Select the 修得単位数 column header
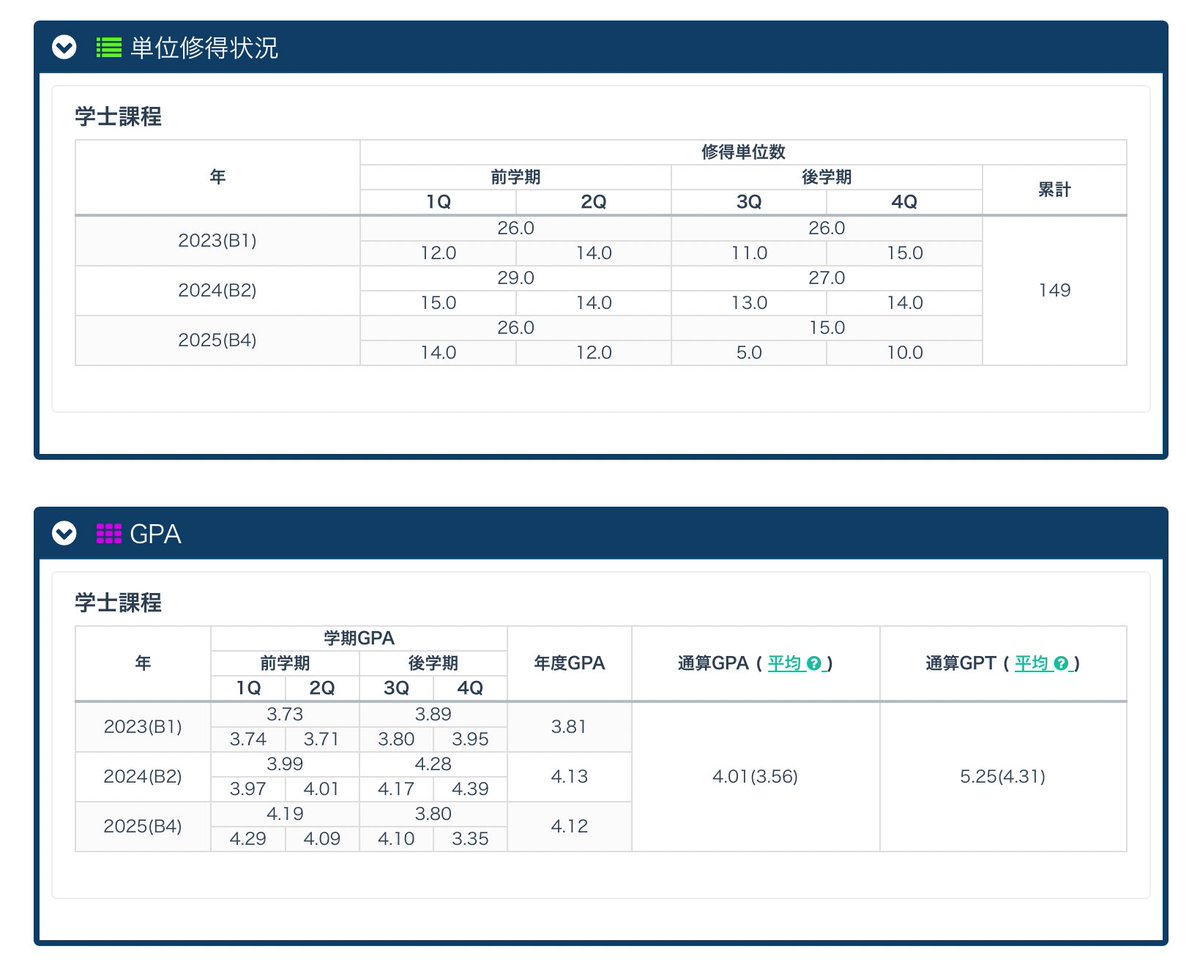This screenshot has height=965, width=1200. [743, 152]
